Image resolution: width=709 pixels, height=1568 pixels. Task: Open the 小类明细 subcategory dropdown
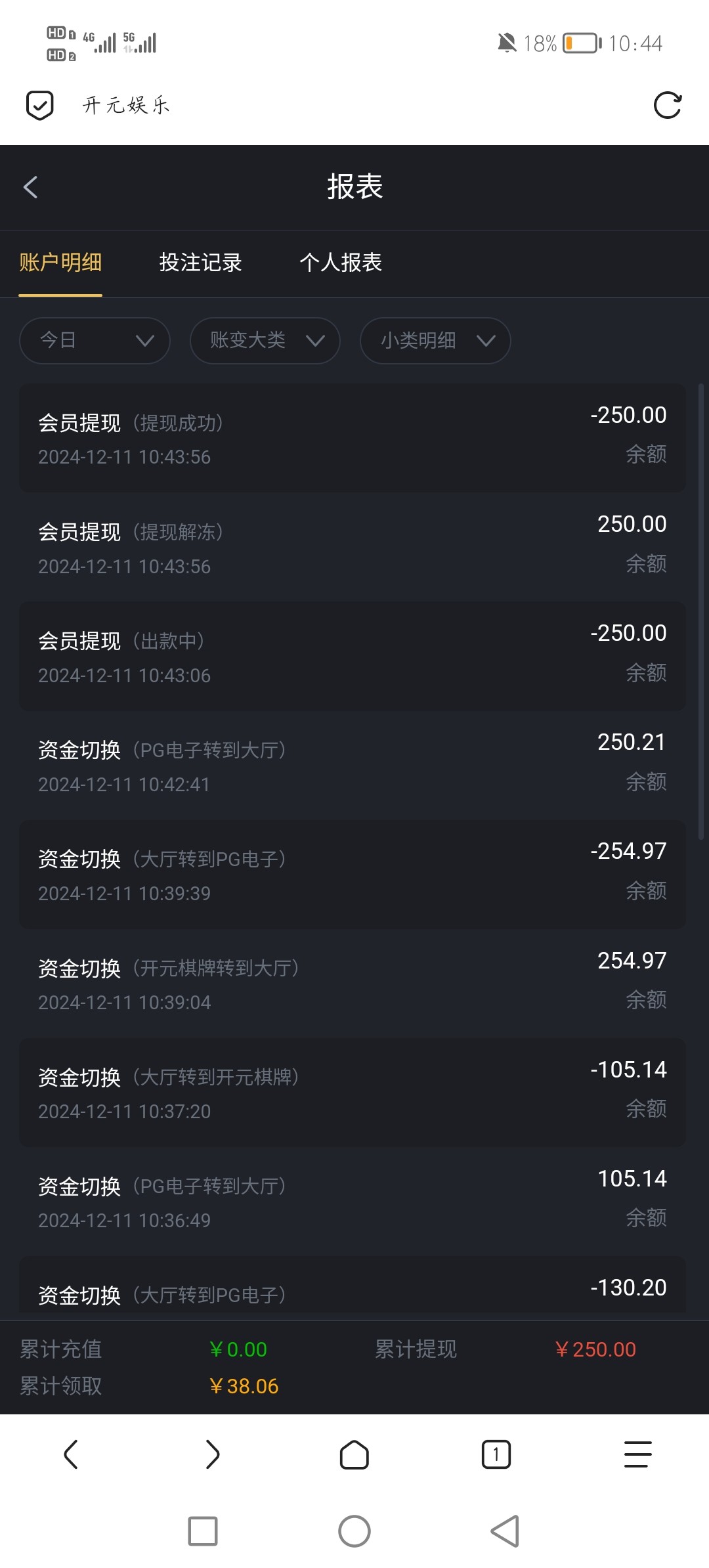tap(435, 340)
